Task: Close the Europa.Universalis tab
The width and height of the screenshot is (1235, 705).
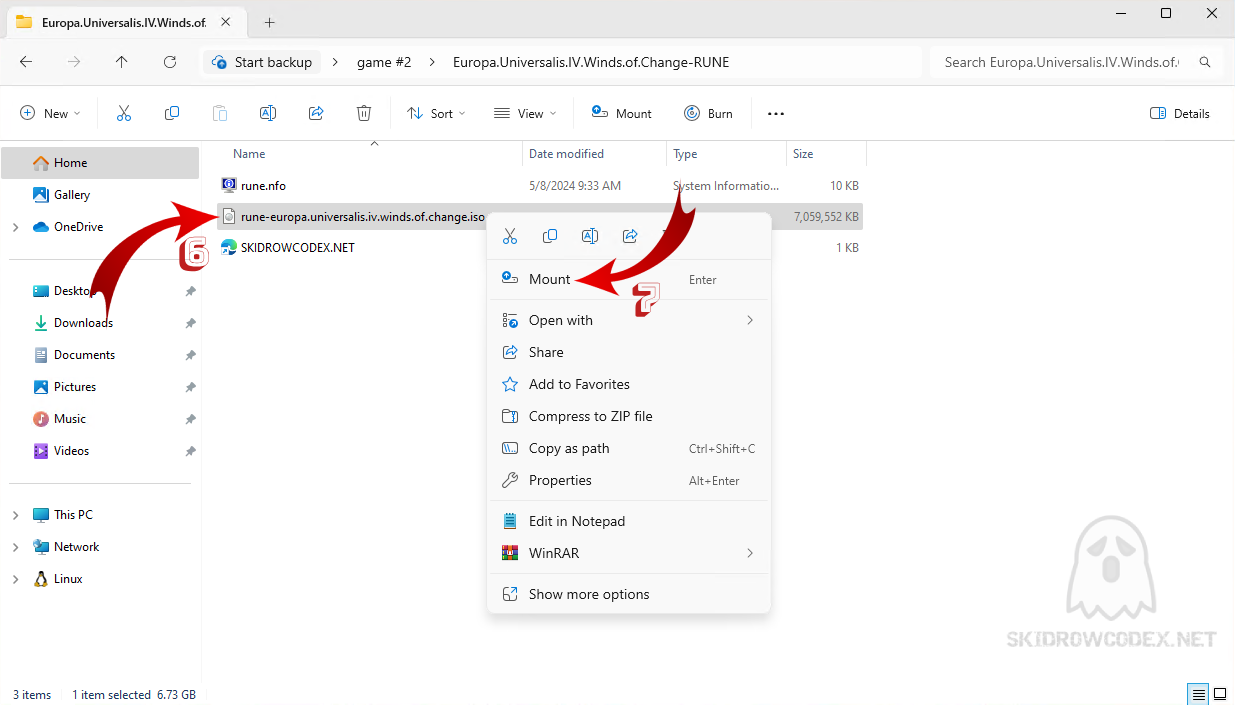Action: click(x=228, y=22)
